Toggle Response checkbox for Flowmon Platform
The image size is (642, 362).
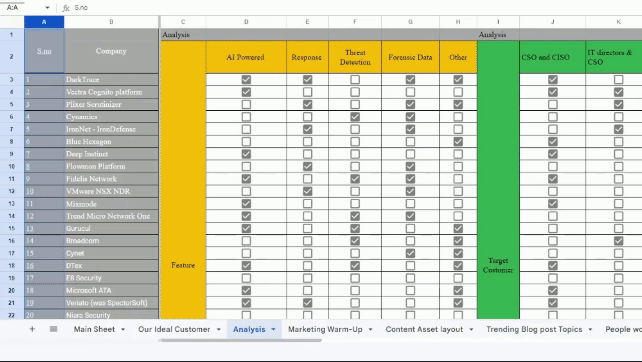point(307,166)
